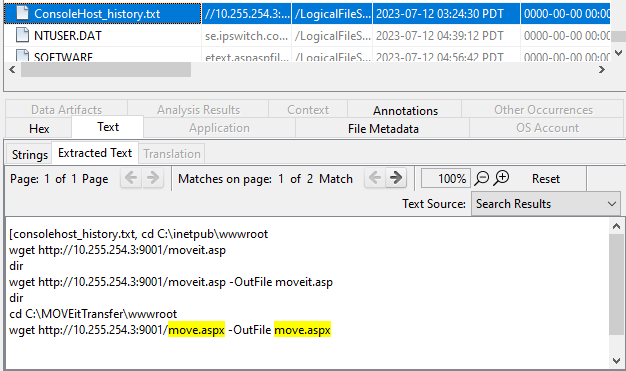This screenshot has height=371, width=626.
Task: Select the NTUSER.DAT file name
Action: point(67,36)
